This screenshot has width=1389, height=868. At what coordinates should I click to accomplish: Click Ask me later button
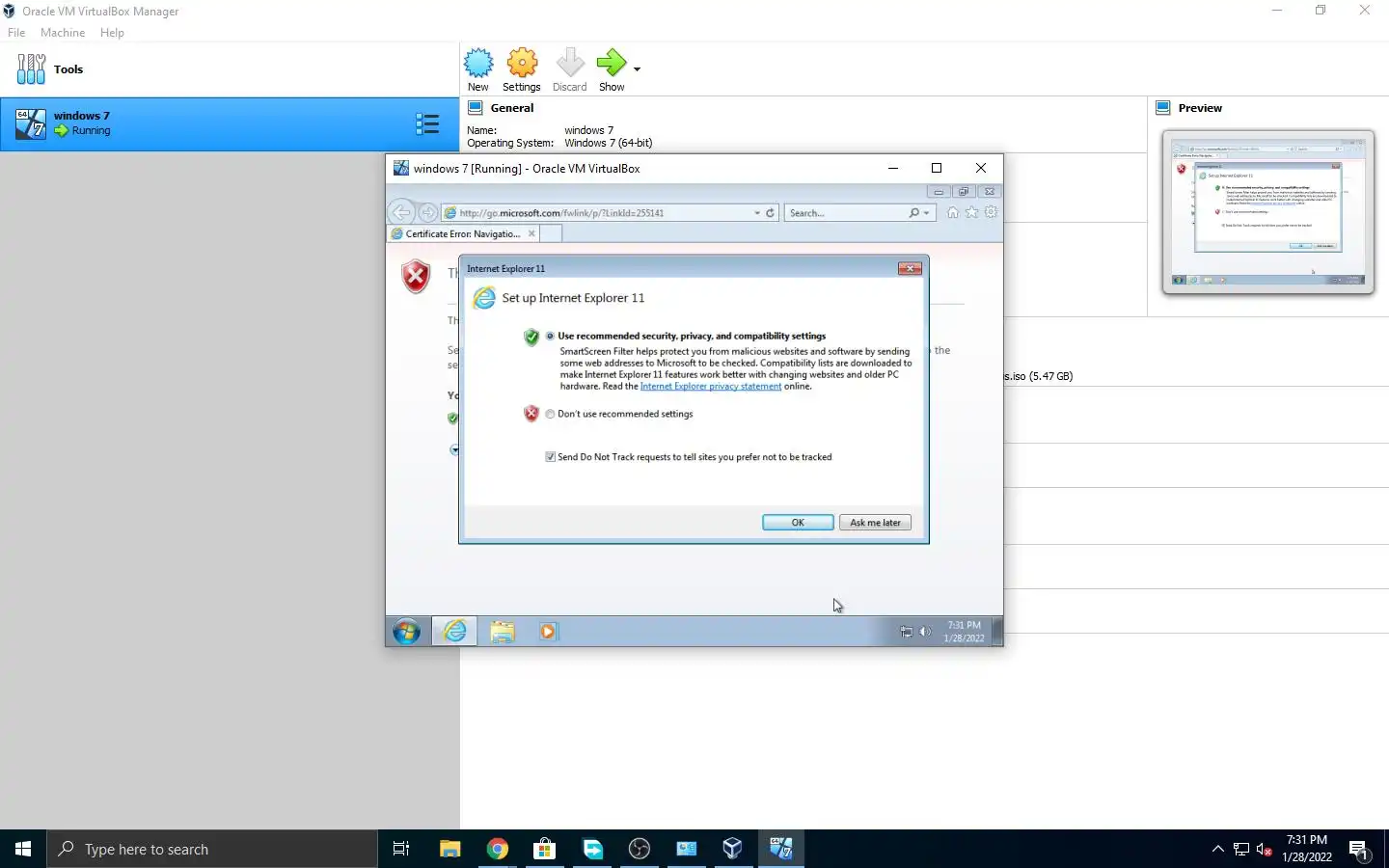(x=875, y=523)
